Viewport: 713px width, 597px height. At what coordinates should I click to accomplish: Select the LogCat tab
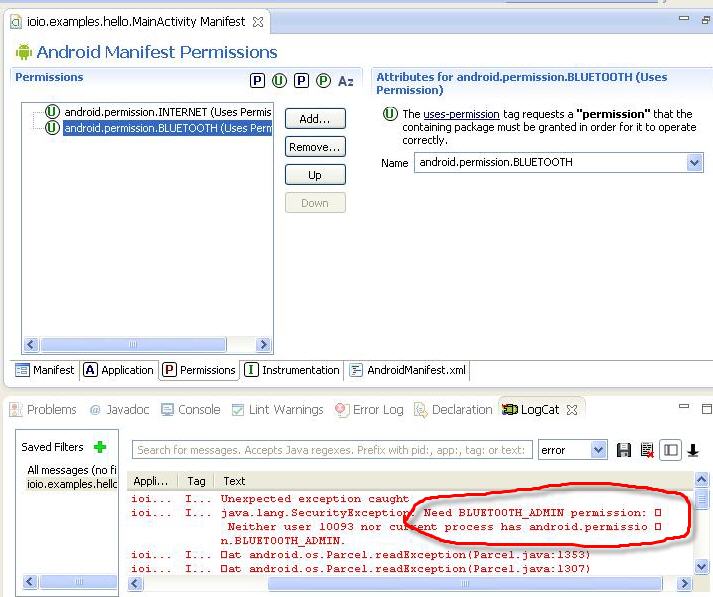531,410
